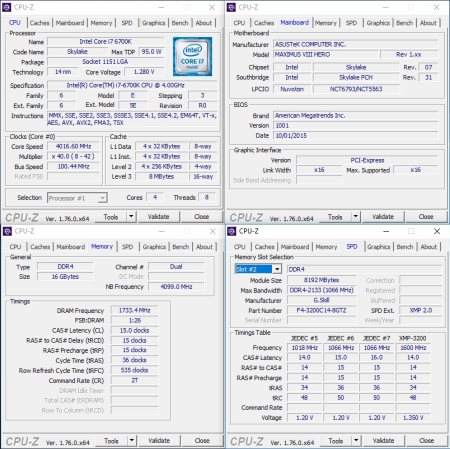Click Tools button in the Mainboard window
Viewport: 450px width, 449px height.
click(x=335, y=217)
